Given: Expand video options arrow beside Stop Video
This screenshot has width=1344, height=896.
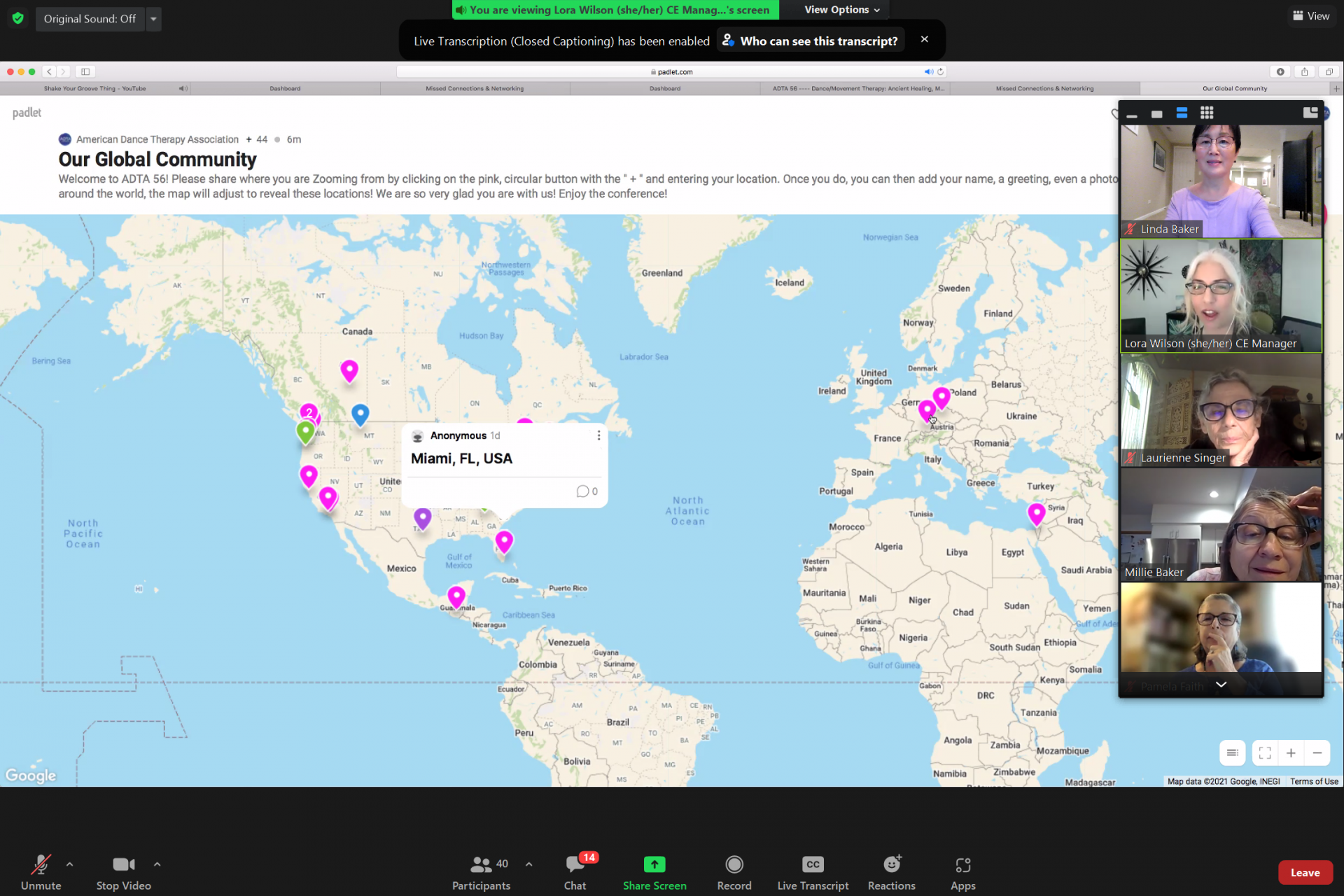Looking at the screenshot, I should [157, 864].
